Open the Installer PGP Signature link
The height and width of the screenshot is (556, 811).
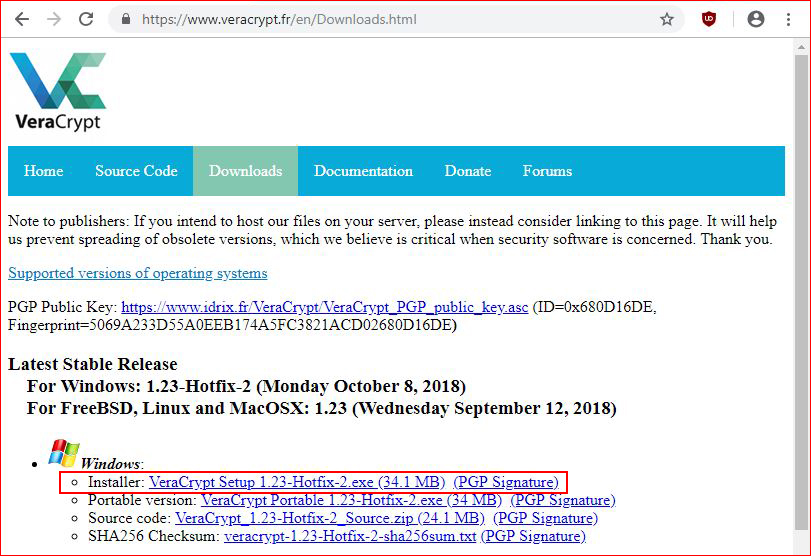coord(506,482)
